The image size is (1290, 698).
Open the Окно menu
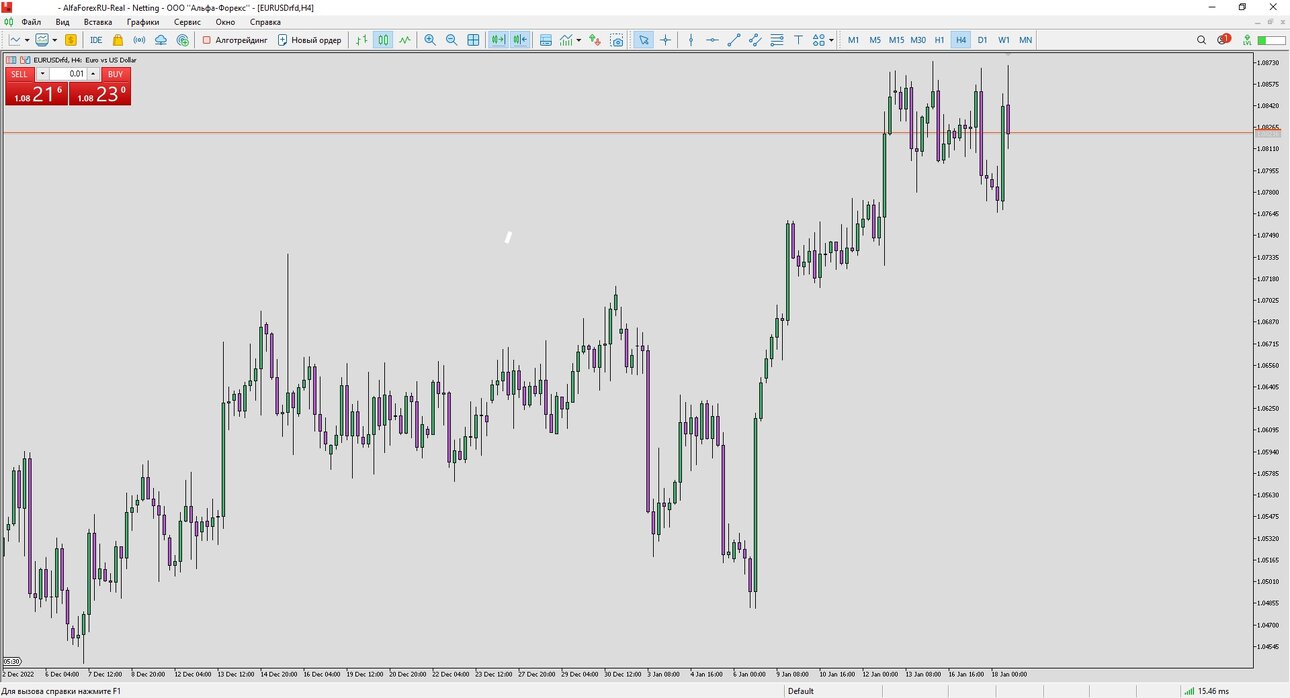point(225,22)
